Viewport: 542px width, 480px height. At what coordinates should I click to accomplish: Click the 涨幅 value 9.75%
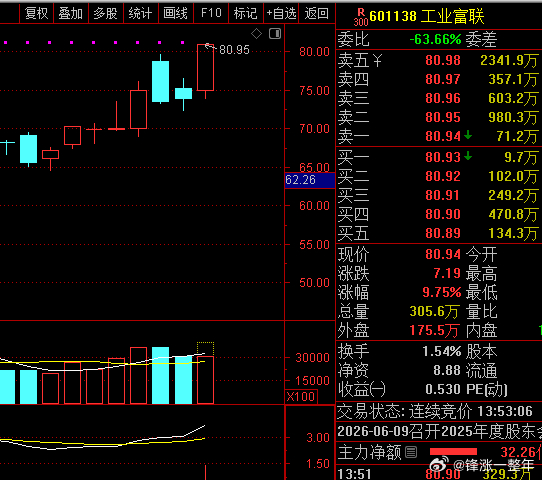pyautogui.click(x=442, y=292)
